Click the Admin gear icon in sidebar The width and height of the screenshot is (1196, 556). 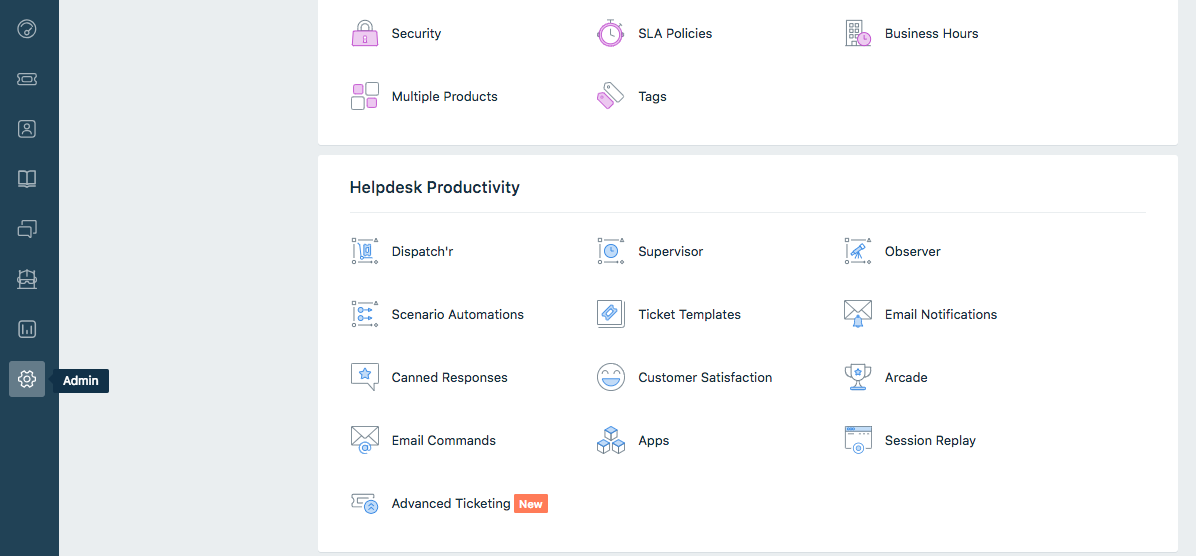pos(27,379)
